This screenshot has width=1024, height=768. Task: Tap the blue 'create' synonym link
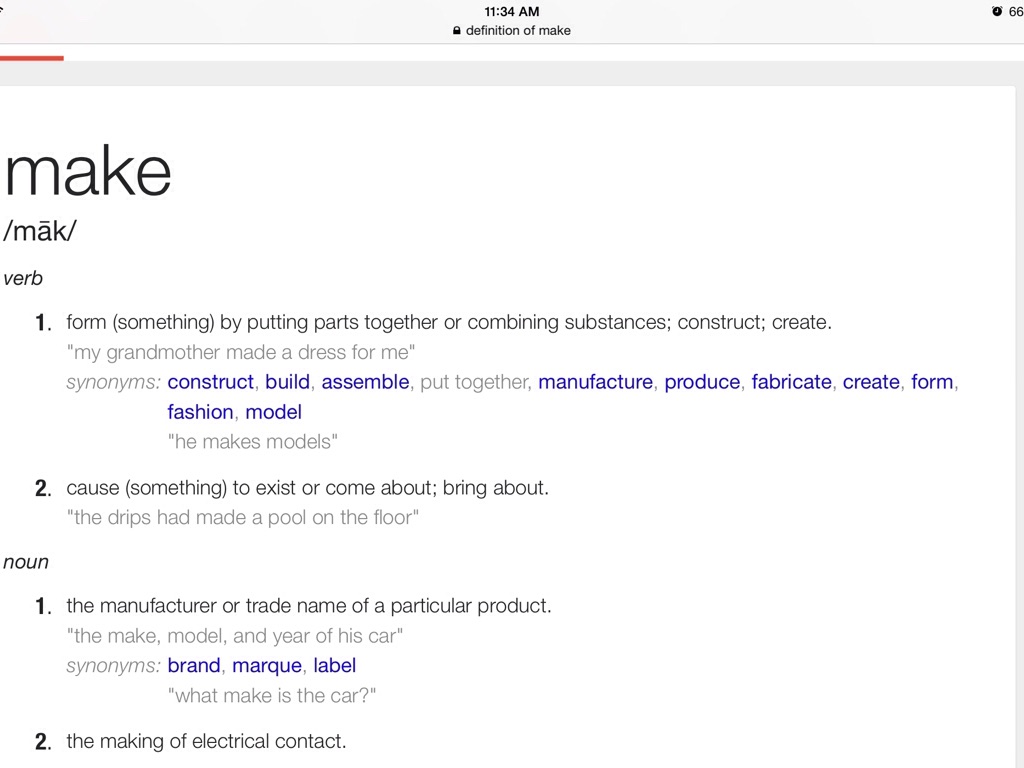871,382
